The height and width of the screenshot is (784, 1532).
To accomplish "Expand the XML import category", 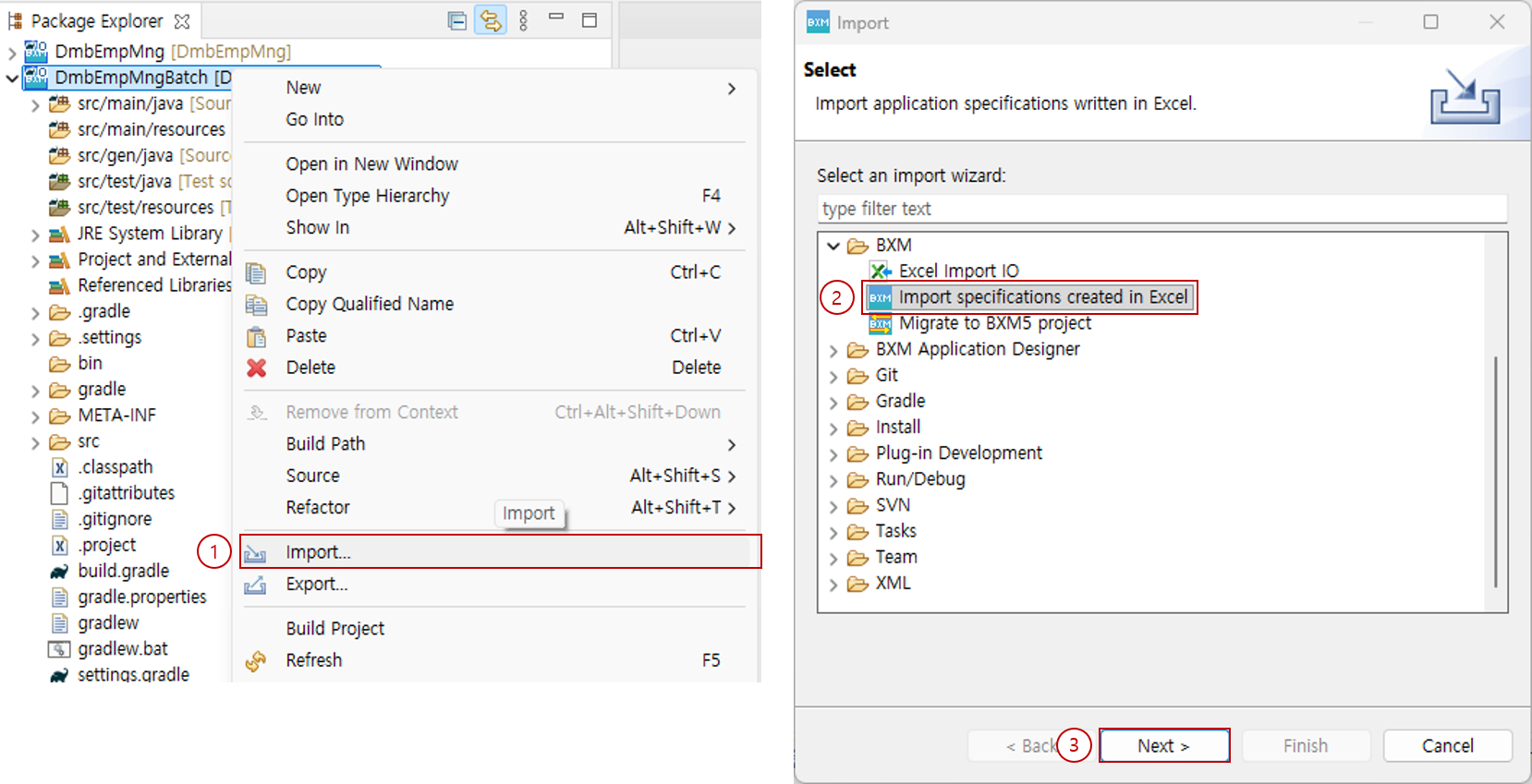I will [x=833, y=585].
